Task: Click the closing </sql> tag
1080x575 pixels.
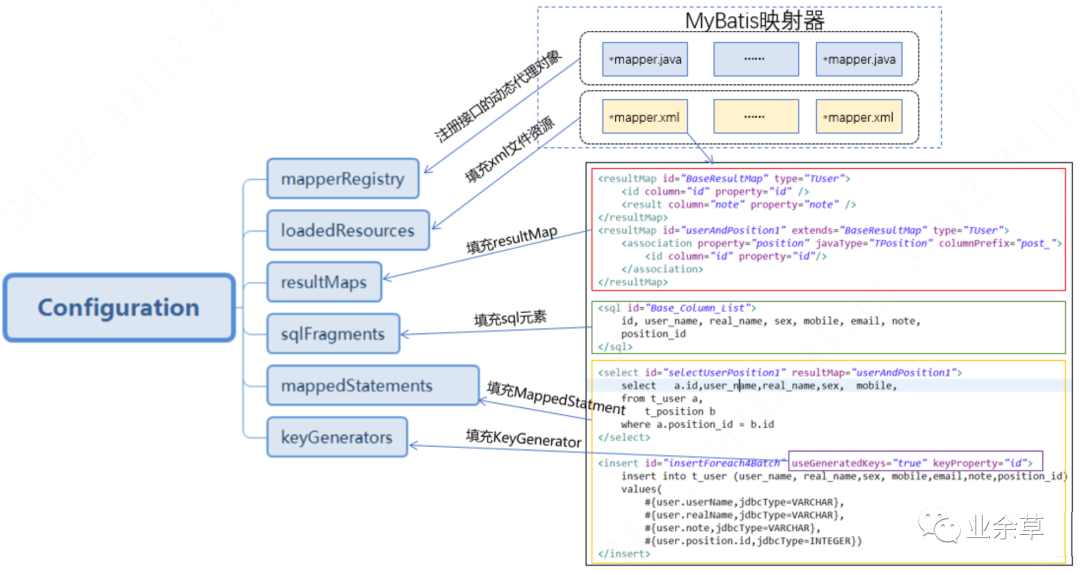Action: click(615, 346)
